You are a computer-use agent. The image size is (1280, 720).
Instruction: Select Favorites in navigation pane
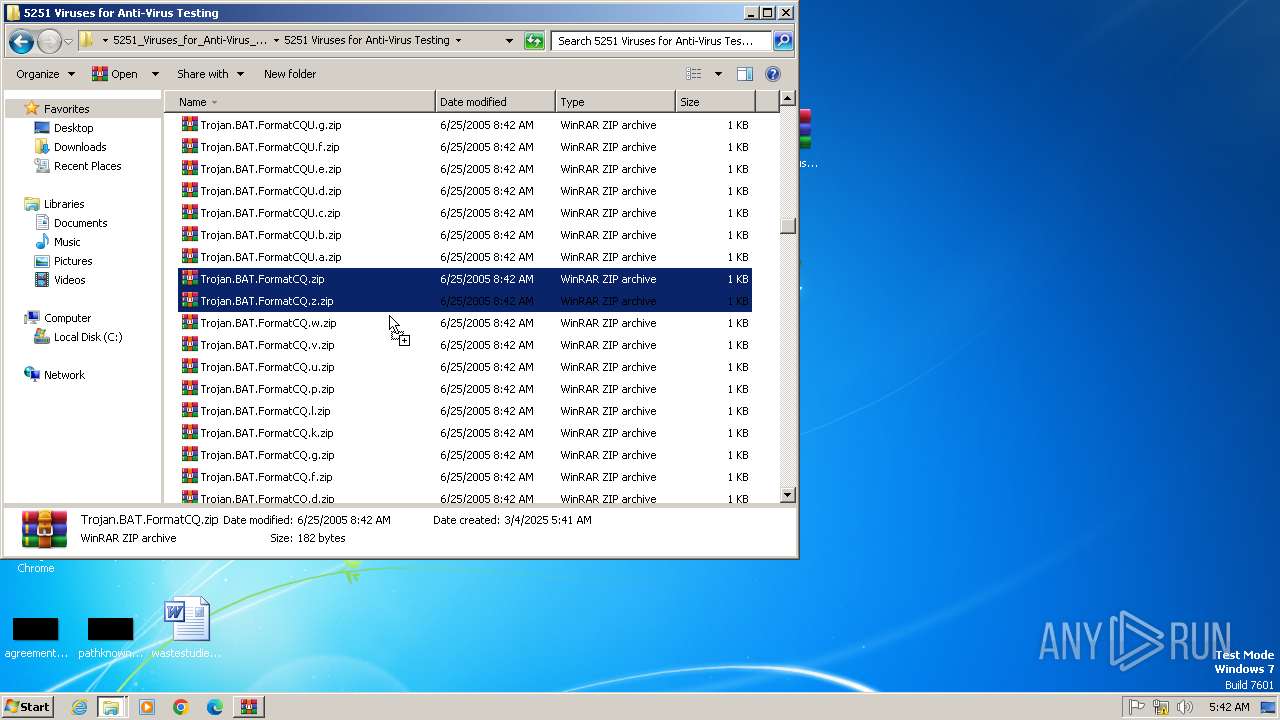(66, 109)
